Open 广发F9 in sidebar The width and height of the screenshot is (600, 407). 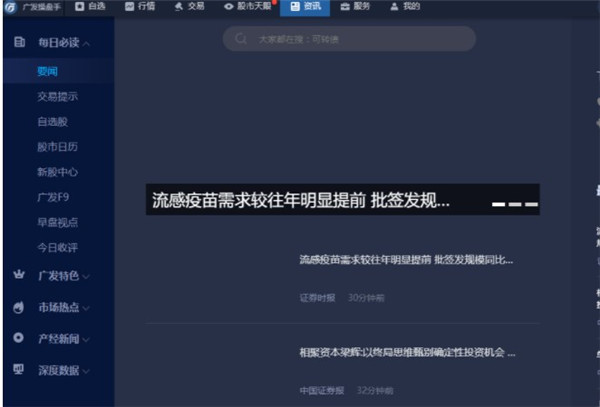click(53, 197)
